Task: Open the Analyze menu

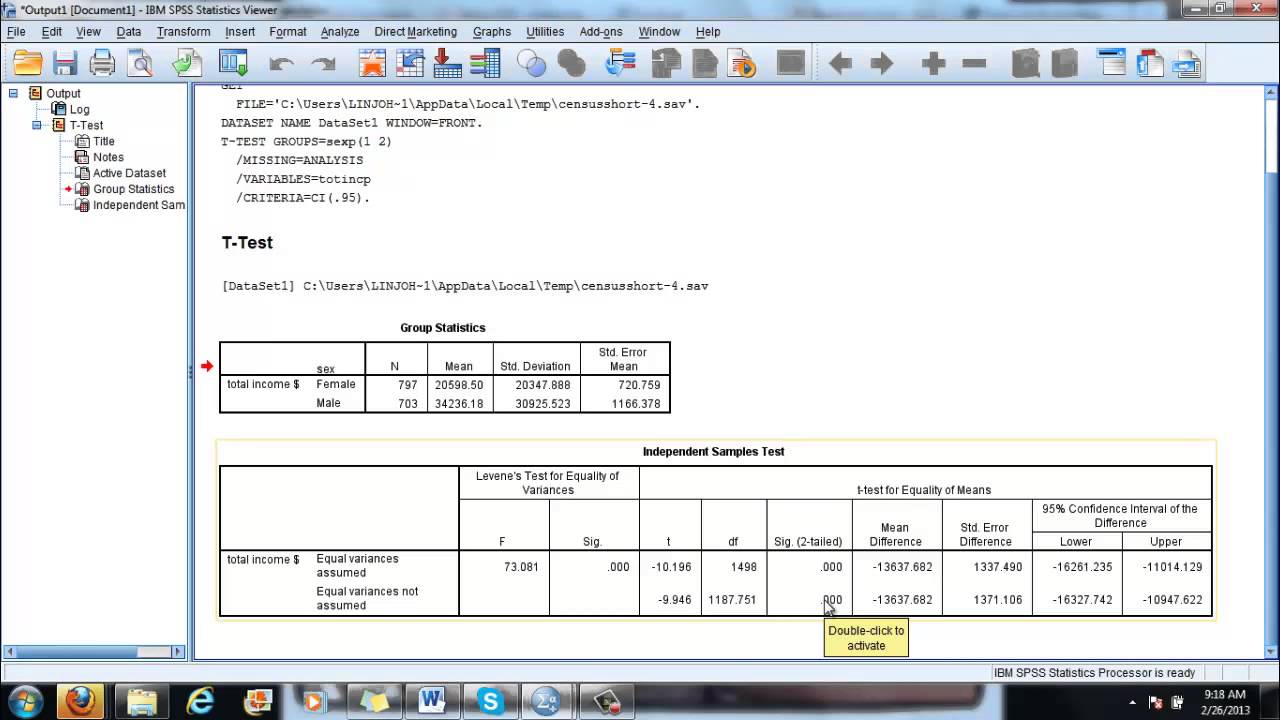Action: tap(340, 32)
